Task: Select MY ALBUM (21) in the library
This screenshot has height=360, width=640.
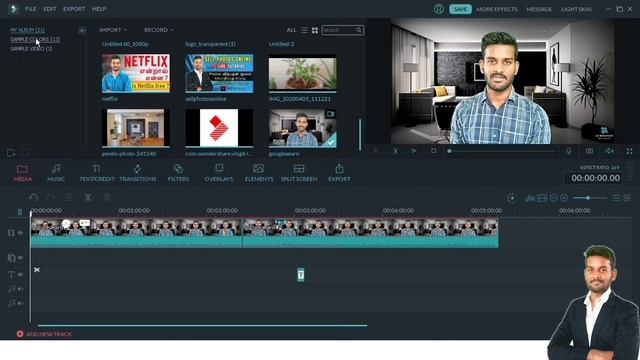Action: click(x=27, y=30)
